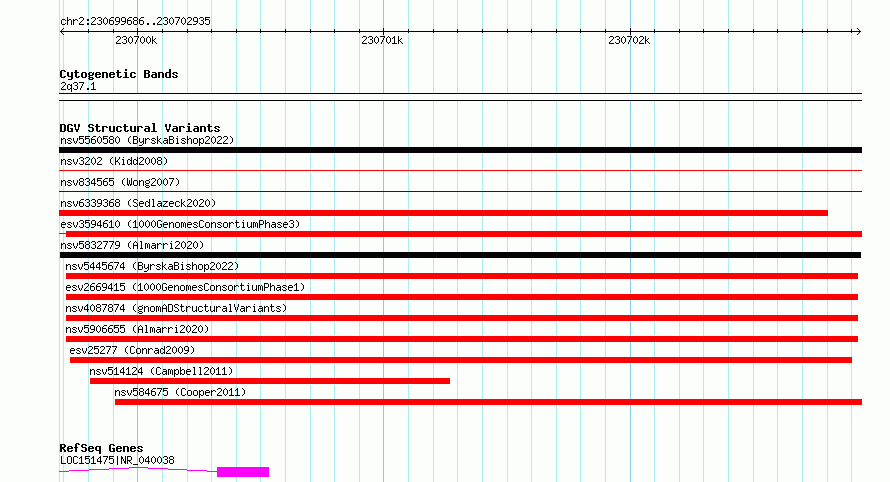Screen dimensions: 890x482
Task: Click the short red bar of nsv514124
Action: pyautogui.click(x=270, y=381)
